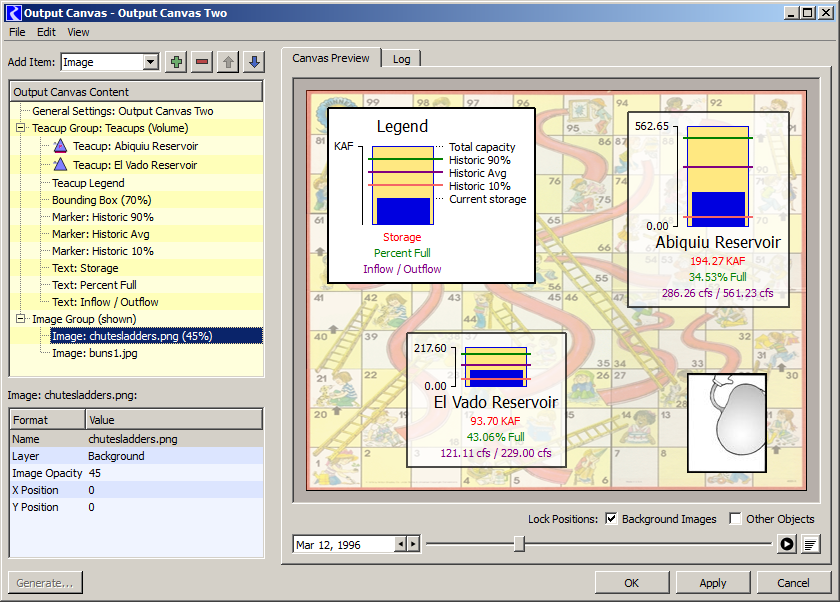This screenshot has height=602, width=840.
Task: Click the Format column header
Action: [48, 419]
